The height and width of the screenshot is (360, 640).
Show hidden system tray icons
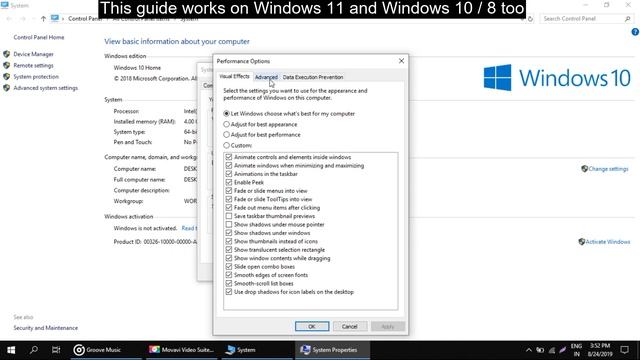(529, 350)
